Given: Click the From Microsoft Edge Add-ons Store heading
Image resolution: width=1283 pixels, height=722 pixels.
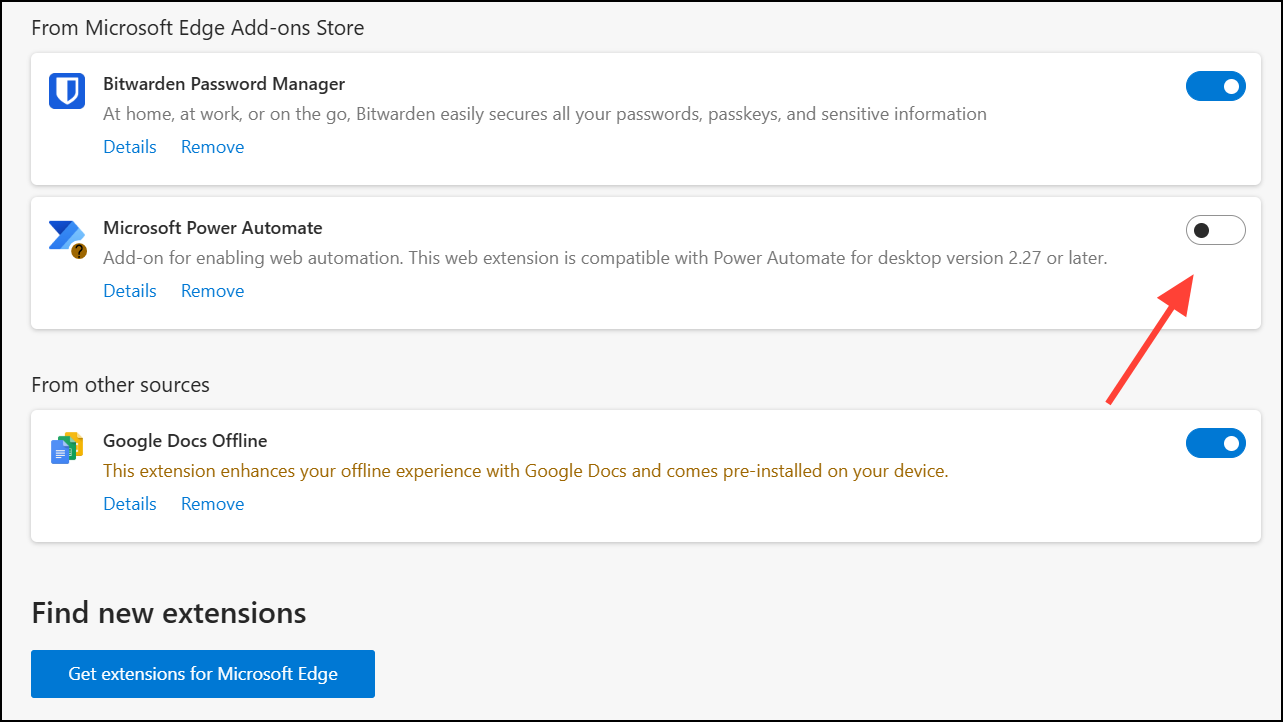Looking at the screenshot, I should pyautogui.click(x=198, y=28).
